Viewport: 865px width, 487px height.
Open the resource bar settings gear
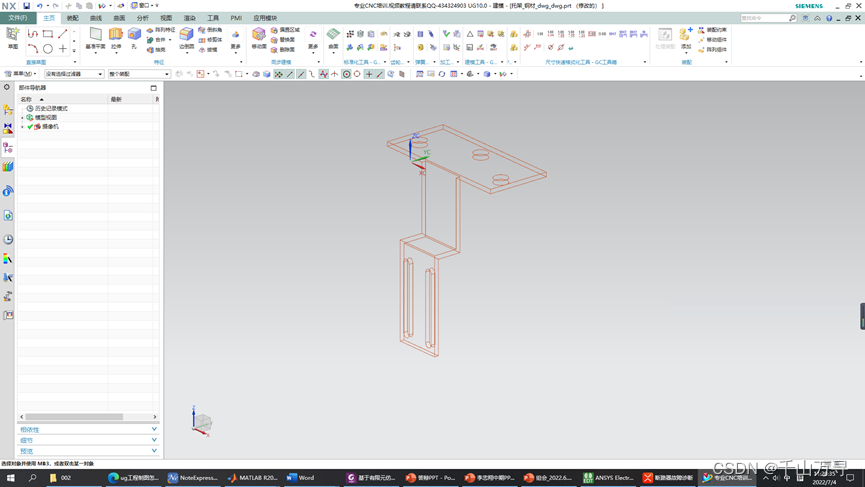(x=7, y=87)
